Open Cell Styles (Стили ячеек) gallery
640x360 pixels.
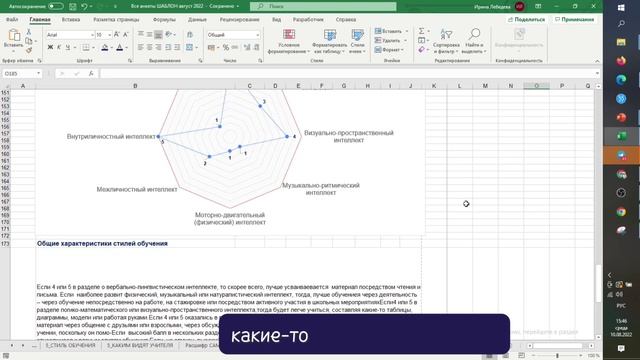coord(358,41)
